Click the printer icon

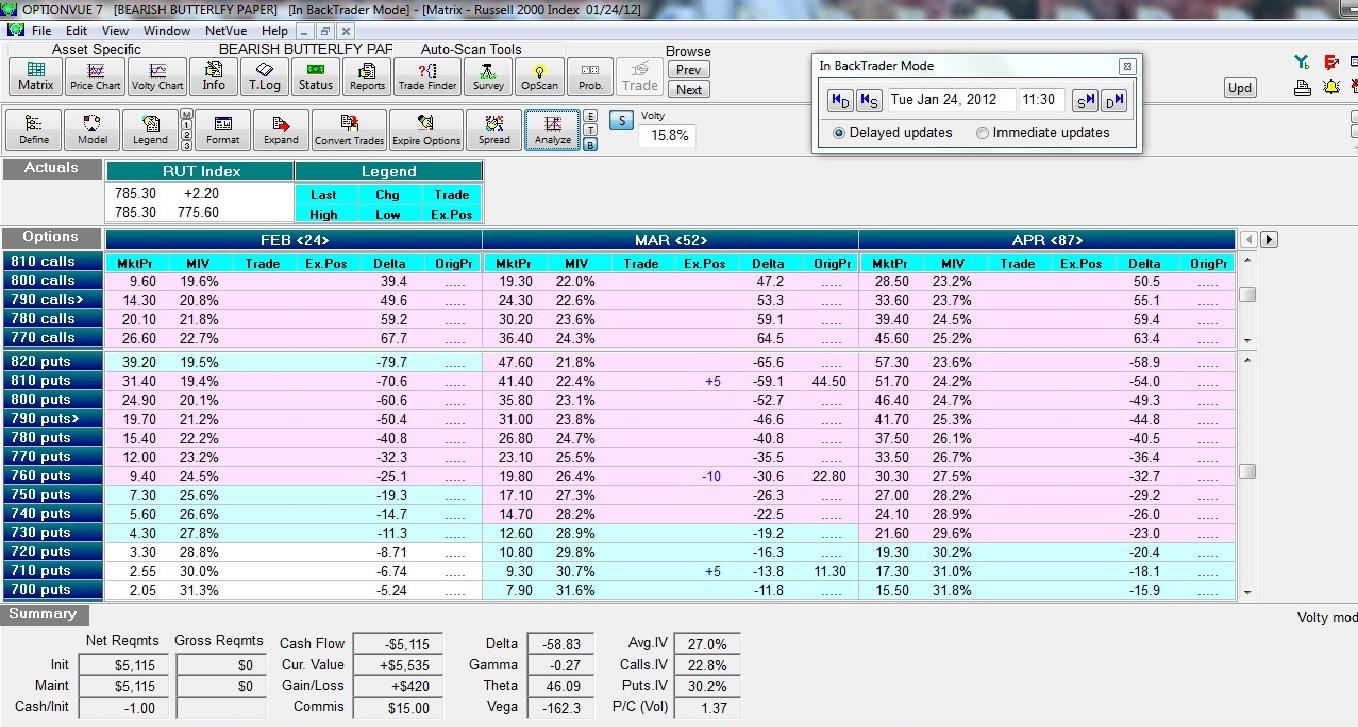(1302, 88)
